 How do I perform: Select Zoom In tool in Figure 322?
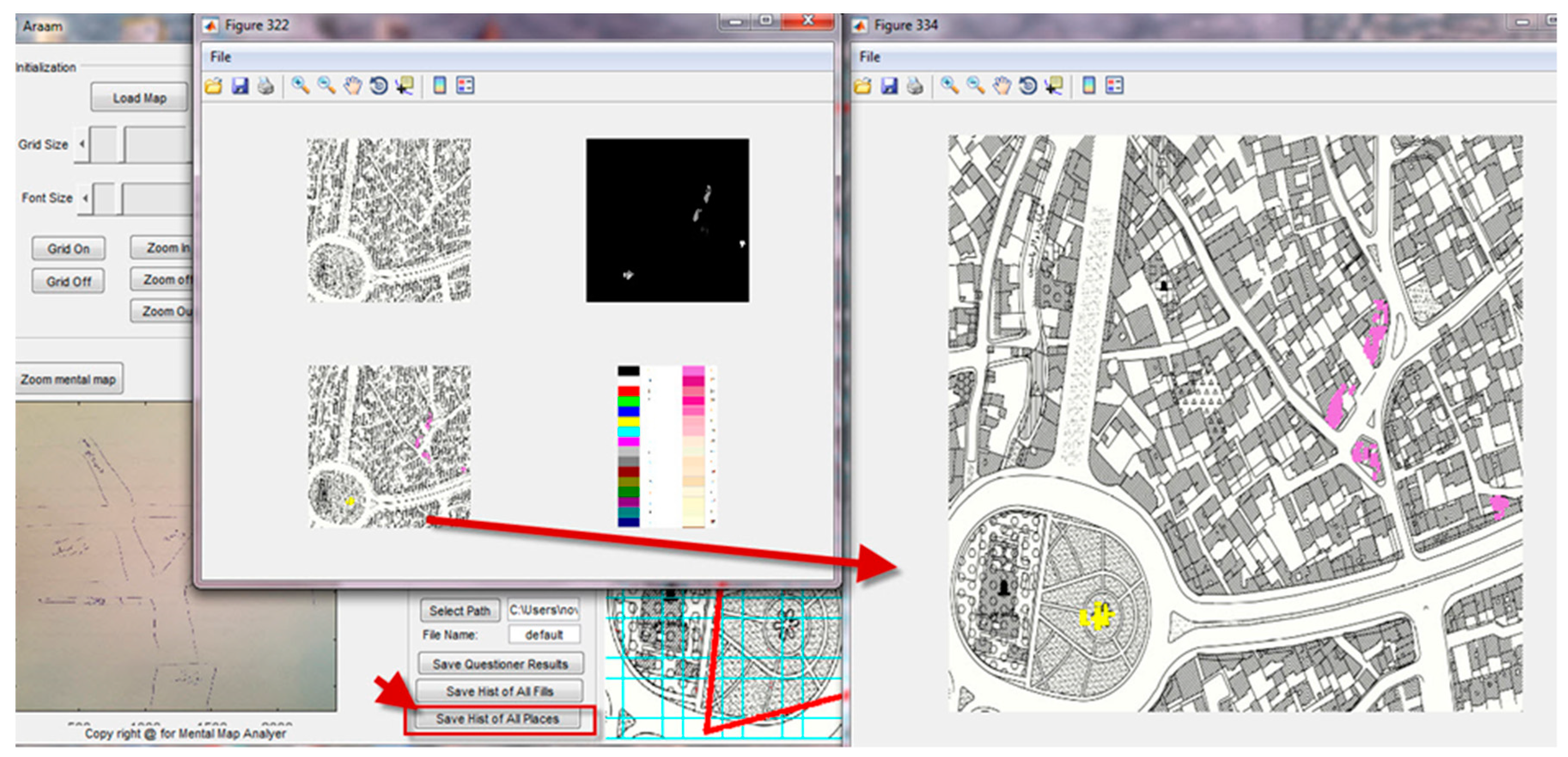pyautogui.click(x=300, y=86)
